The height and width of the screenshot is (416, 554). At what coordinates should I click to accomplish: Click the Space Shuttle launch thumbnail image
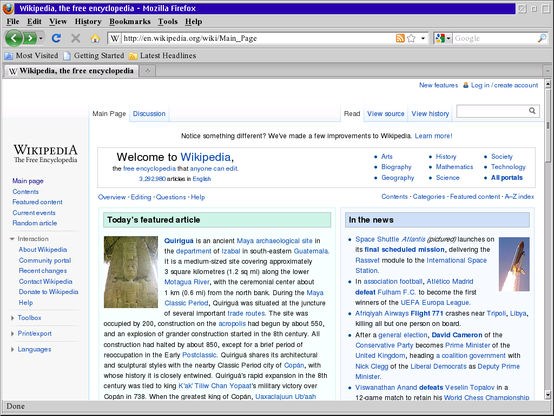tap(514, 264)
